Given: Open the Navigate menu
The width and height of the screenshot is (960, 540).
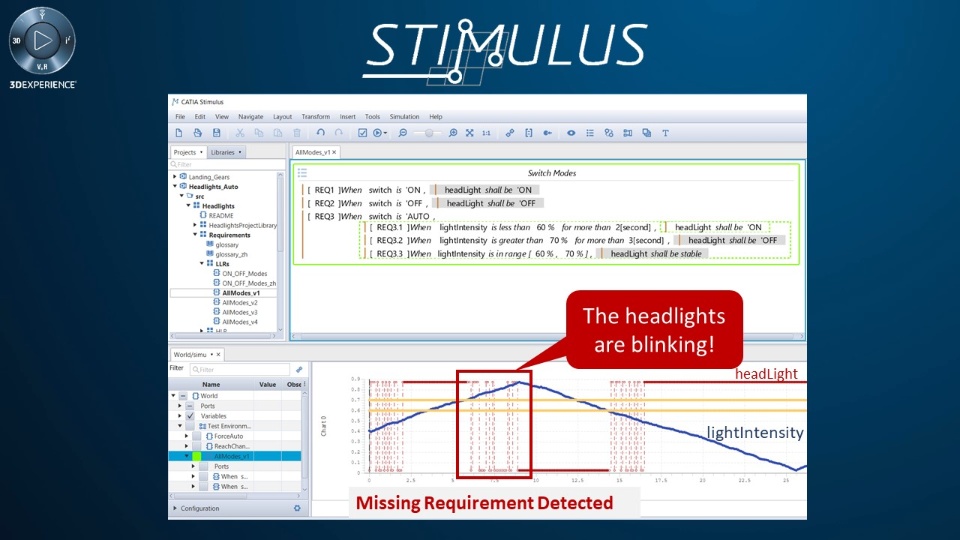Looking at the screenshot, I should click(x=250, y=116).
